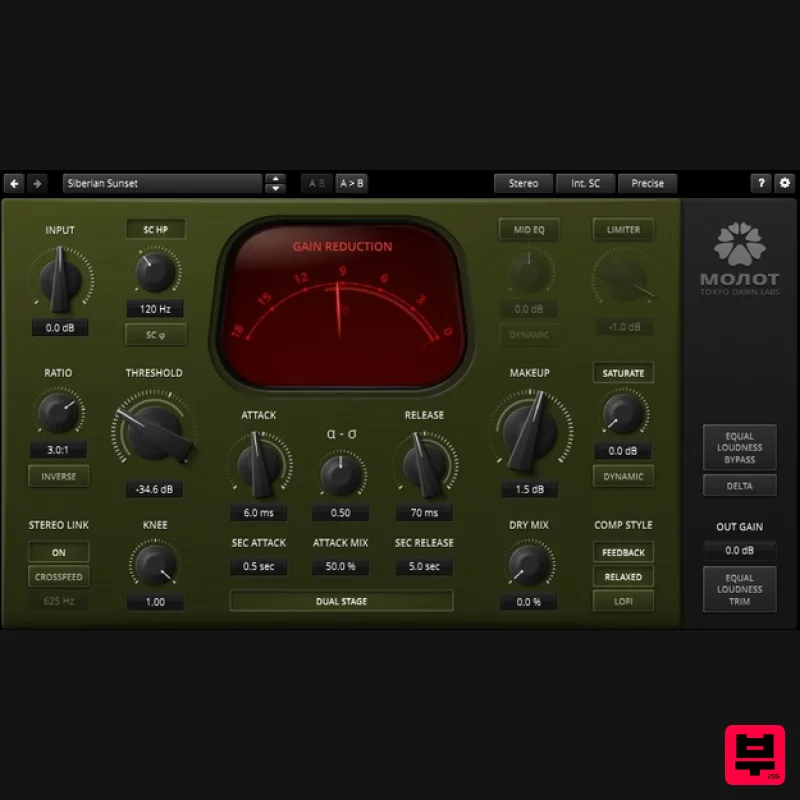Adjust the INPUT gain knob

pos(60,280)
